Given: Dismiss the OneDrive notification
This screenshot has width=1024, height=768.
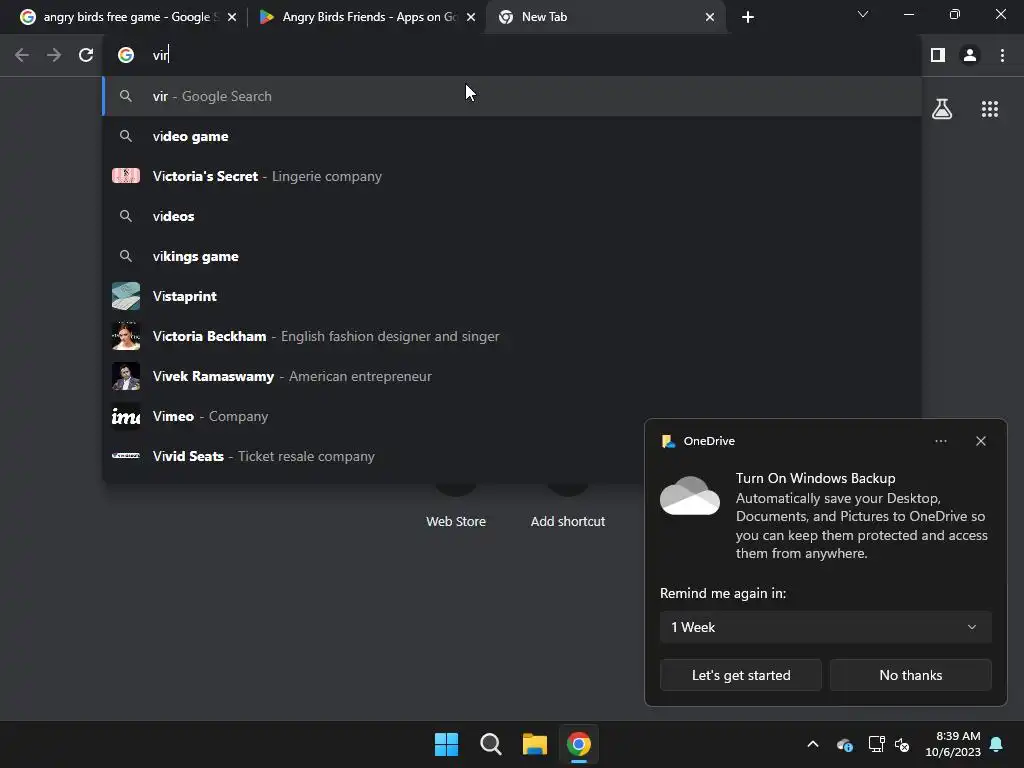Looking at the screenshot, I should point(980,441).
